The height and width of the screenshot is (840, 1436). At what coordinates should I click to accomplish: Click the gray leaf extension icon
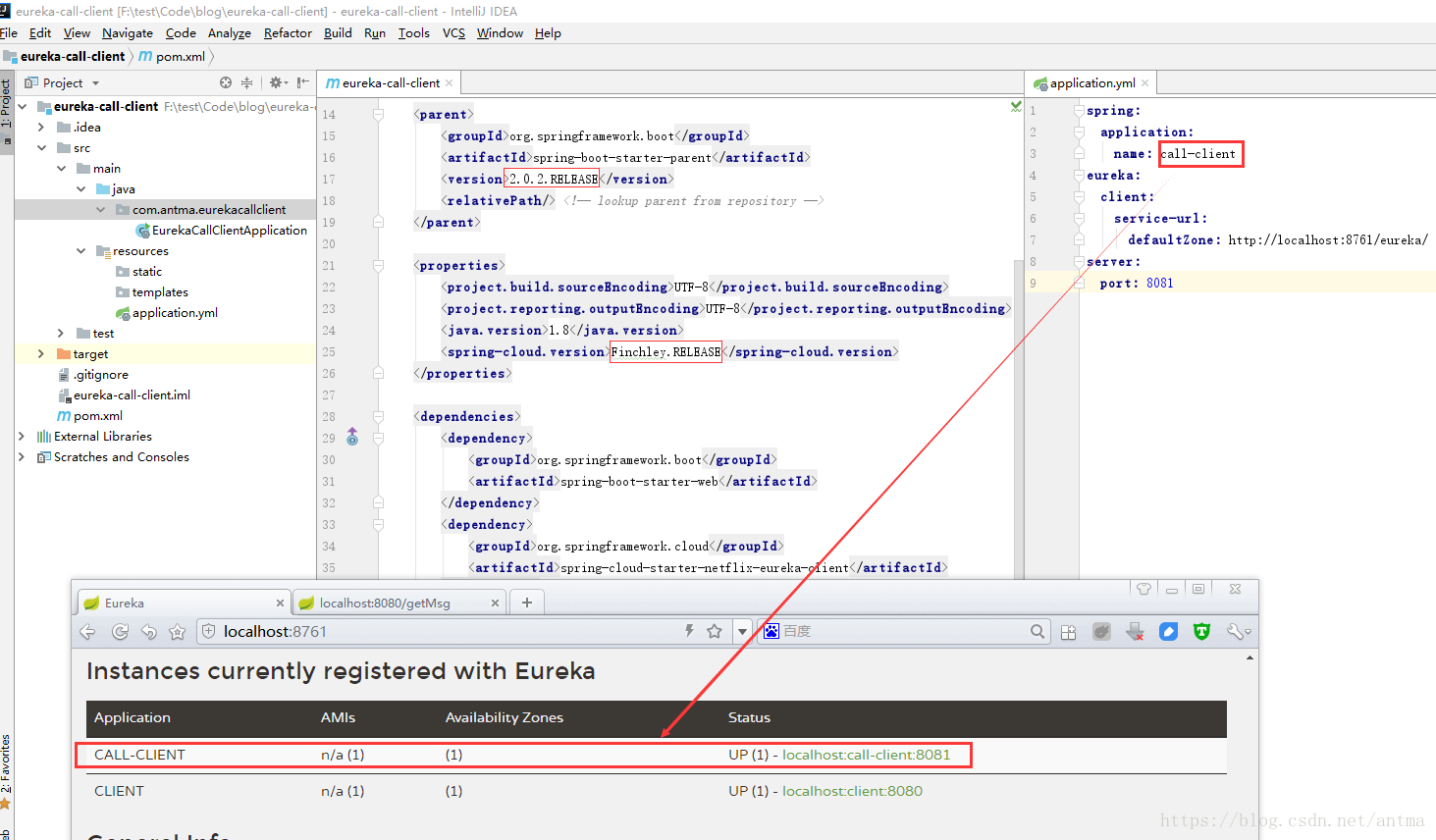(x=1101, y=632)
